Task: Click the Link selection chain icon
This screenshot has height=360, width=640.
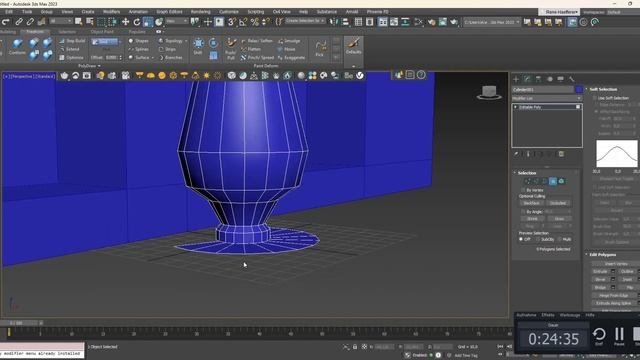Action: [x=19, y=22]
